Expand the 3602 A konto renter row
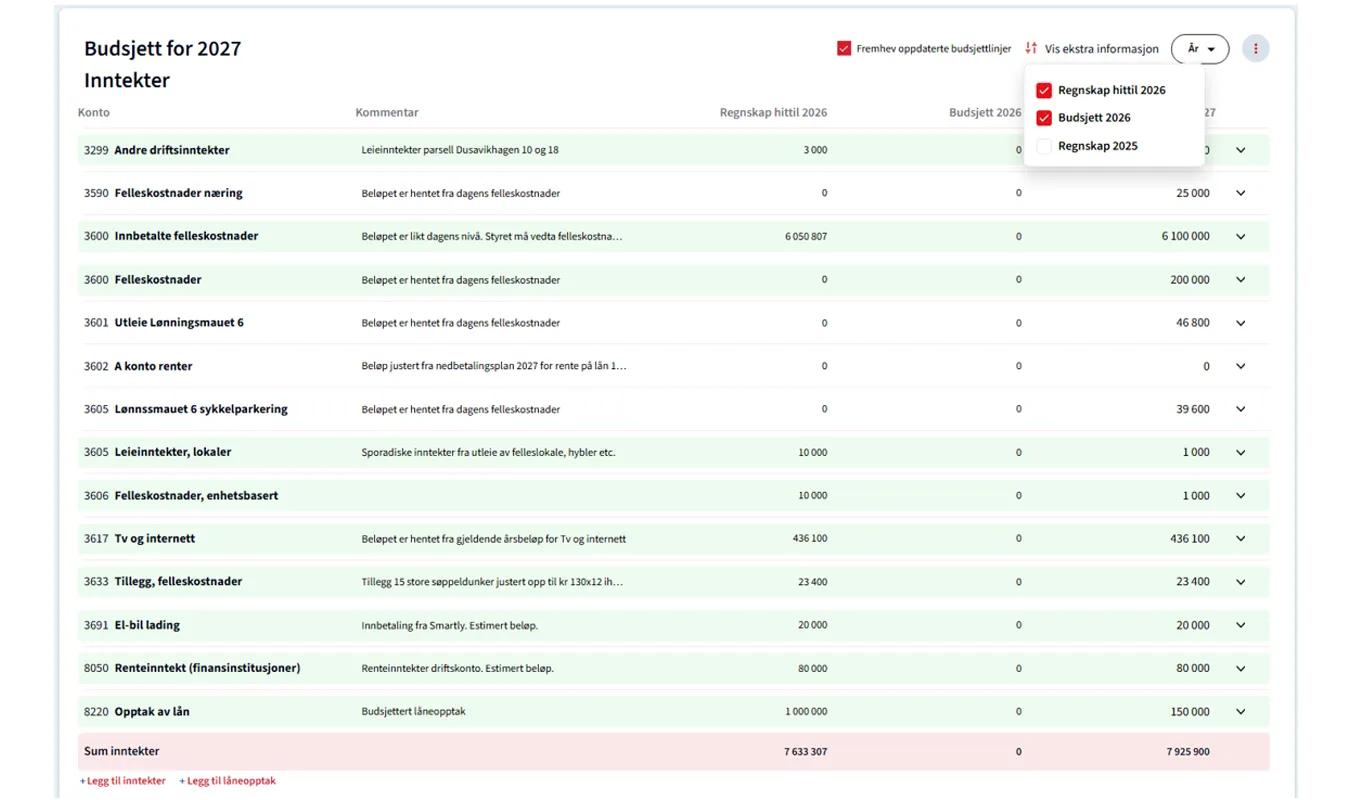 click(x=1241, y=366)
